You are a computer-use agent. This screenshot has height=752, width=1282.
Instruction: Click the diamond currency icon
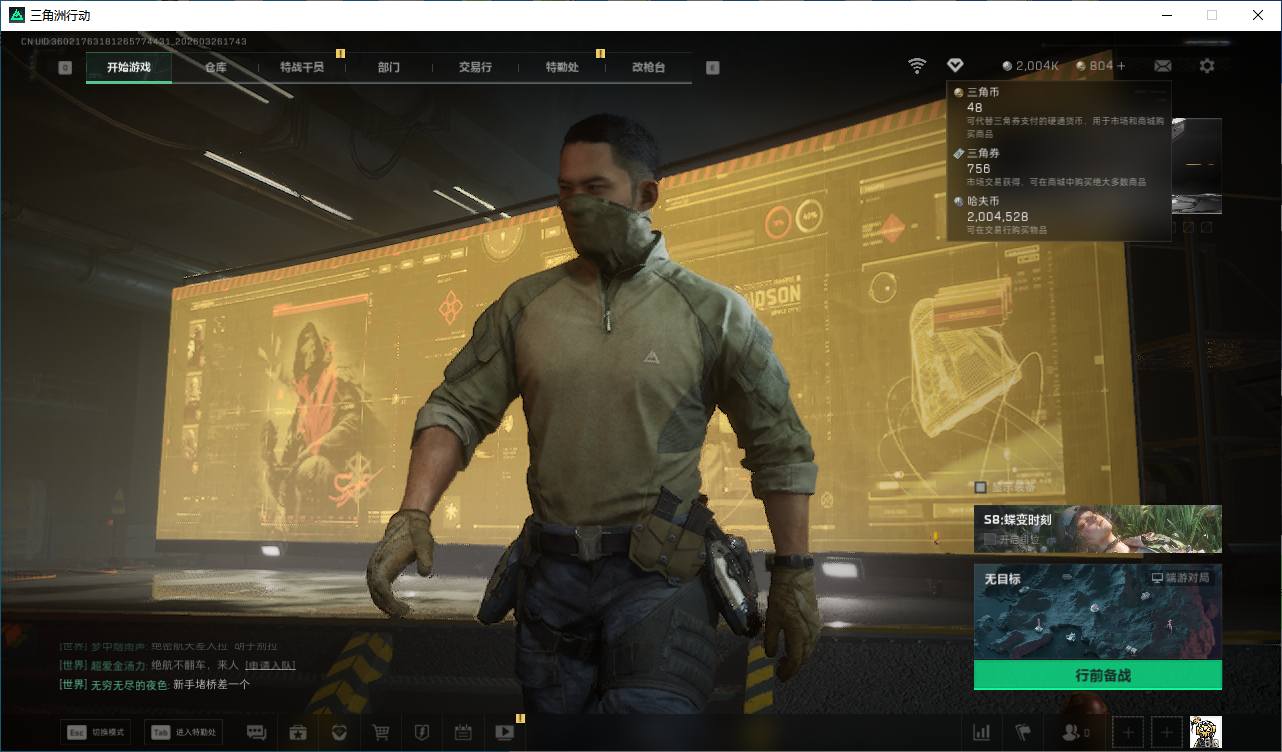955,66
